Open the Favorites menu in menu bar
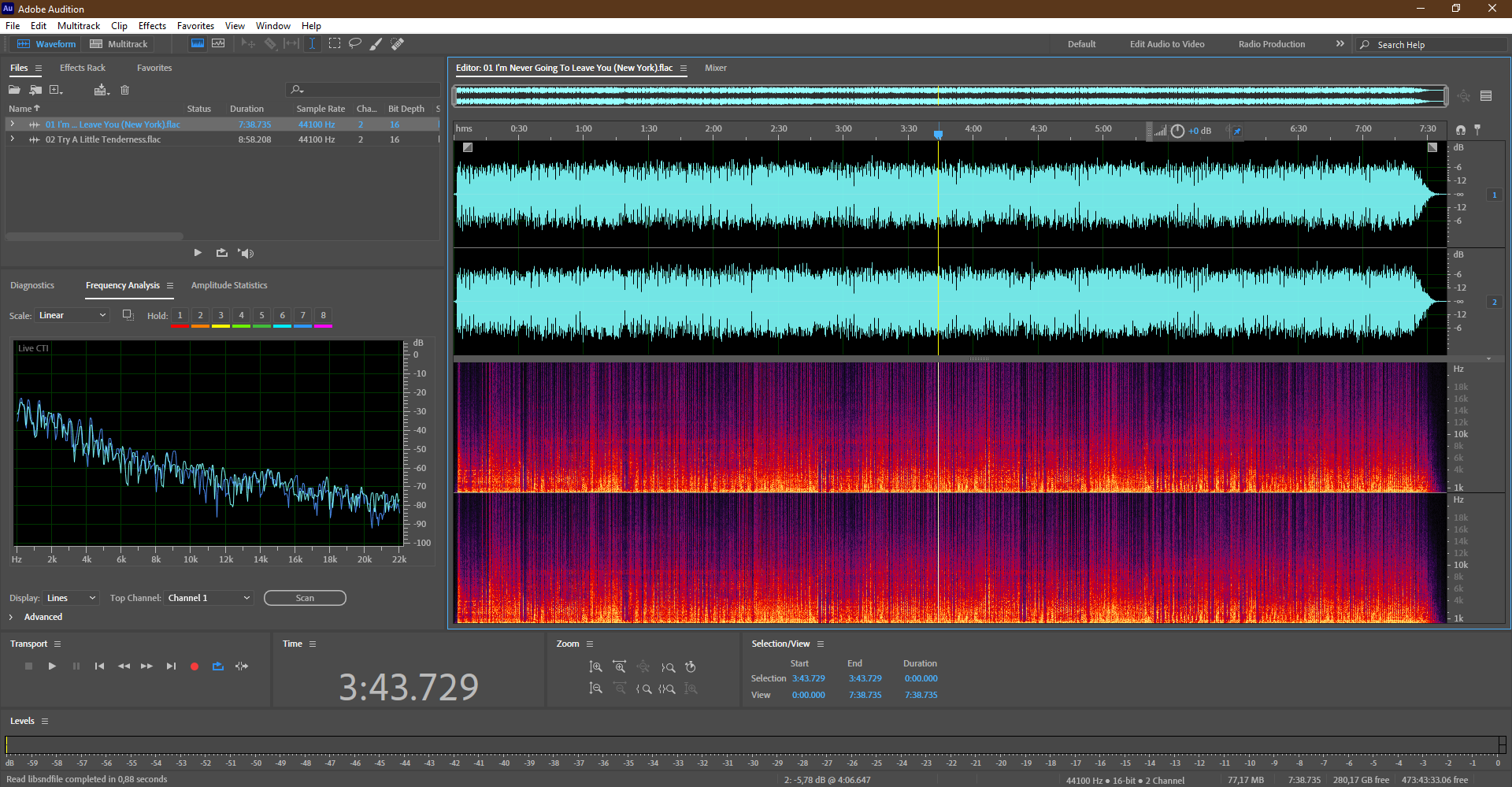This screenshot has height=787, width=1512. tap(195, 26)
